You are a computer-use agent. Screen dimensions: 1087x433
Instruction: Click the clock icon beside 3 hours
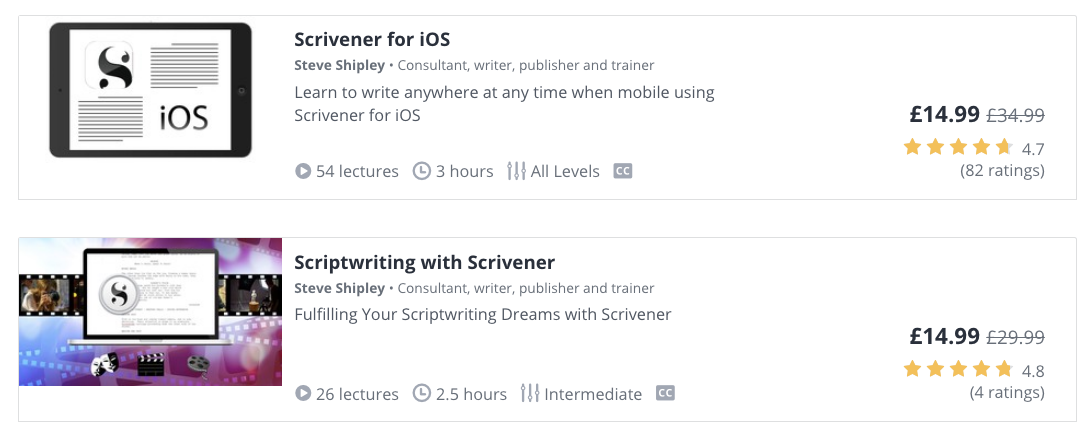(x=421, y=171)
